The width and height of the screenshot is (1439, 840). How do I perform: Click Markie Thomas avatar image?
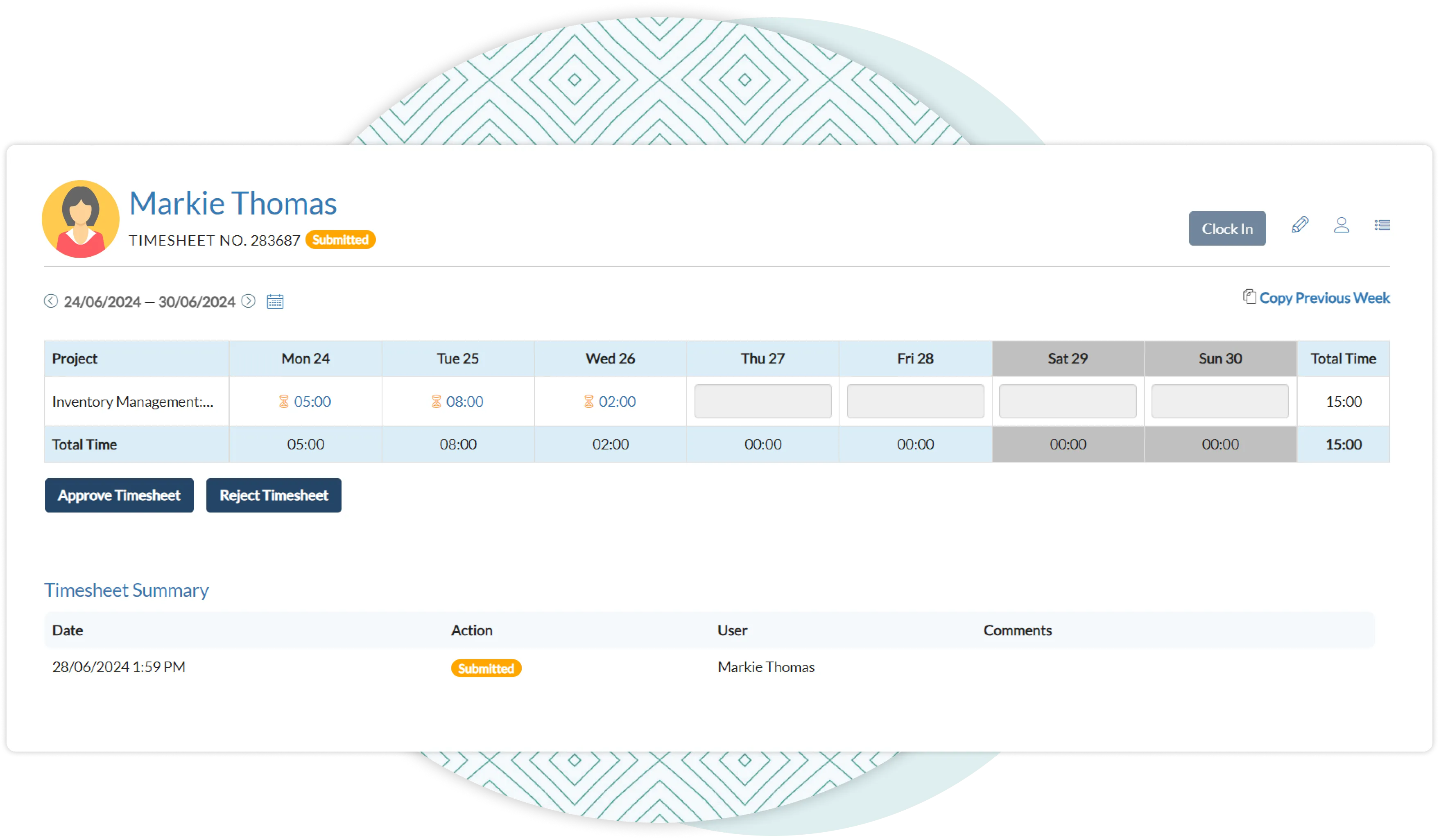click(x=81, y=219)
